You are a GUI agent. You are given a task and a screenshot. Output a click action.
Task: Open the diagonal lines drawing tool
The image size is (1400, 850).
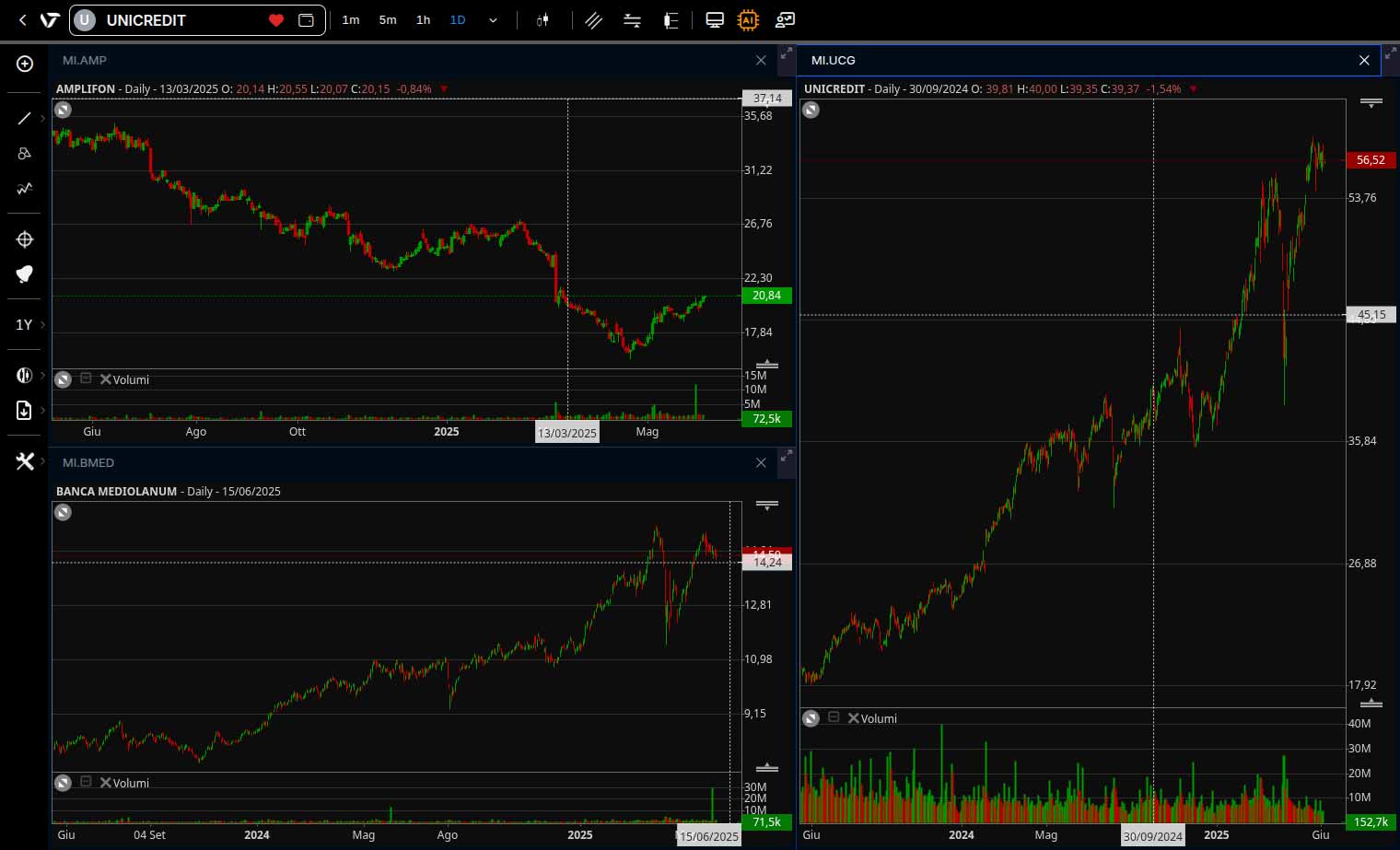594,20
